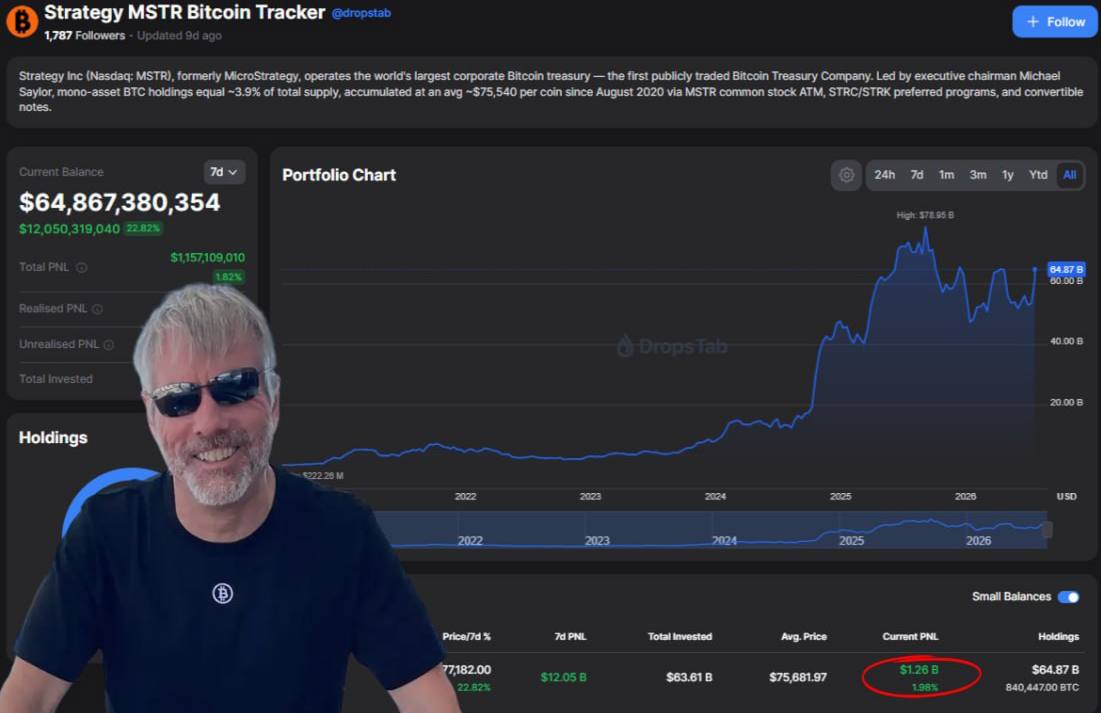Select the Ytd chart range tab
The height and width of the screenshot is (713, 1101).
click(1038, 175)
